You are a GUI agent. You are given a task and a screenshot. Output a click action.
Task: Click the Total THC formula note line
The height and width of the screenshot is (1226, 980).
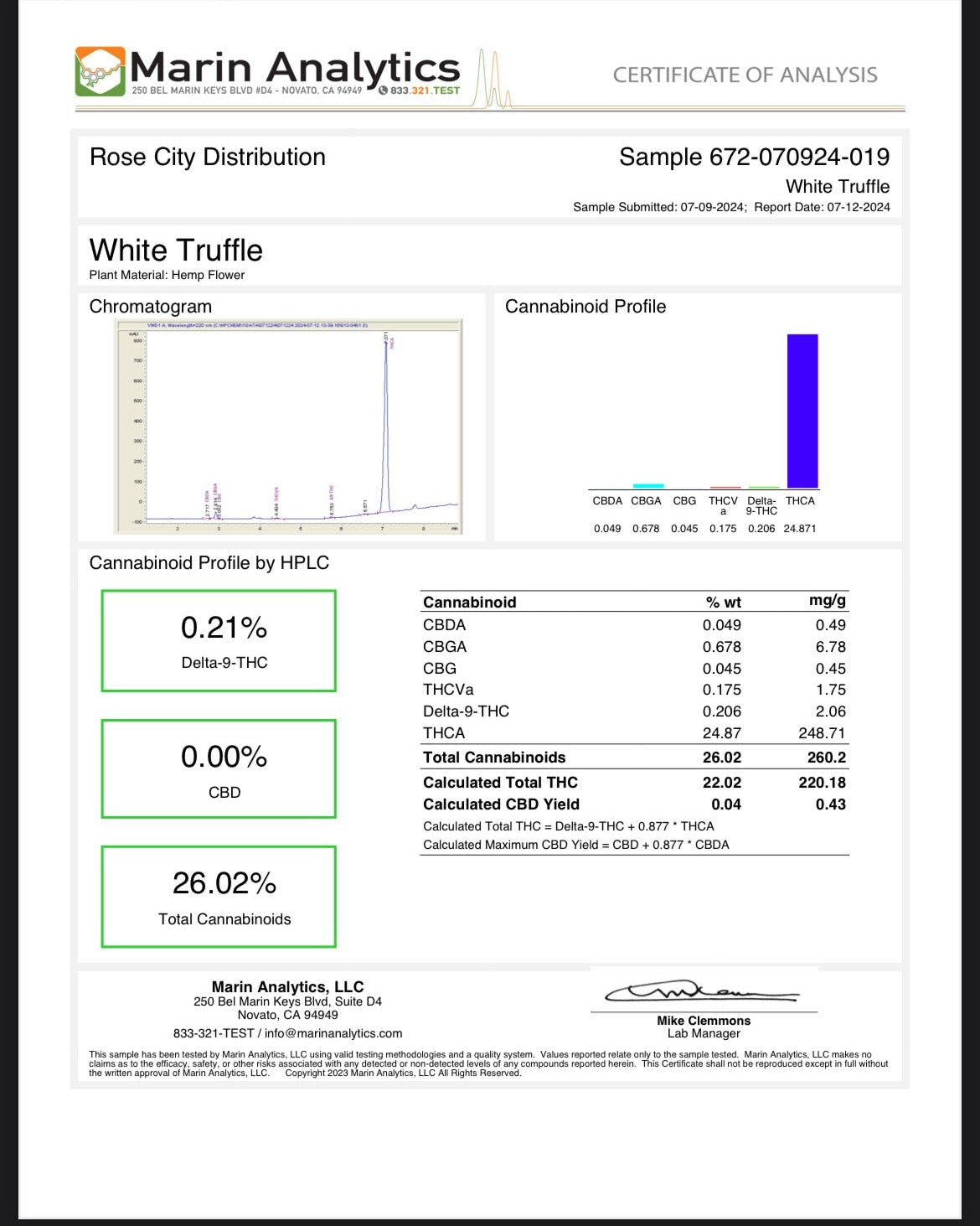click(569, 826)
